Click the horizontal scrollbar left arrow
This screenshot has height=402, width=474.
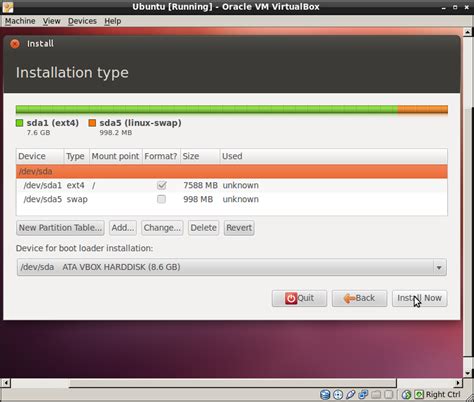tap(6, 383)
